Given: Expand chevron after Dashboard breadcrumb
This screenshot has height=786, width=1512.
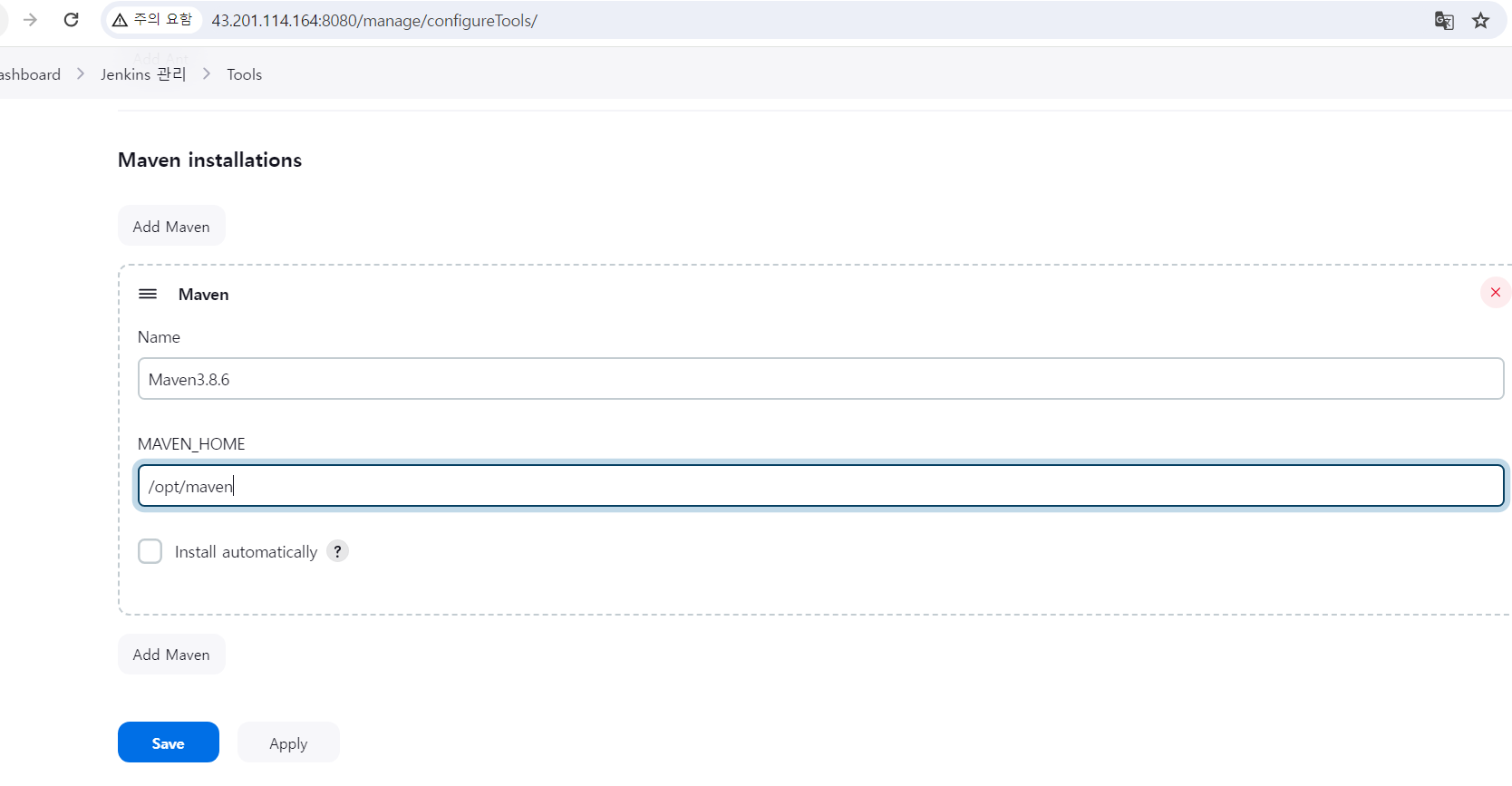Looking at the screenshot, I should [81, 74].
